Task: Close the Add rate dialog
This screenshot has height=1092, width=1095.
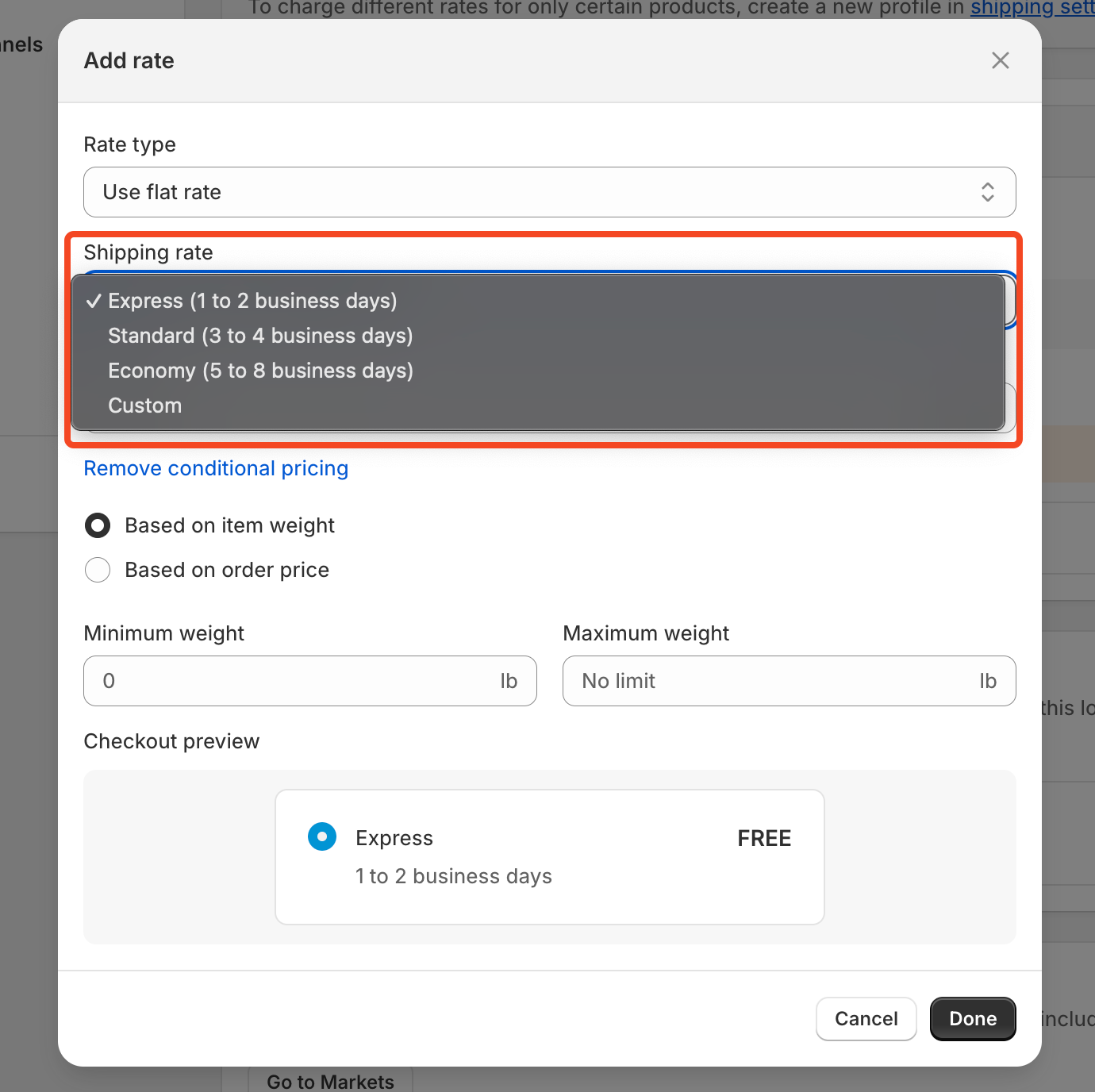Action: (1000, 60)
